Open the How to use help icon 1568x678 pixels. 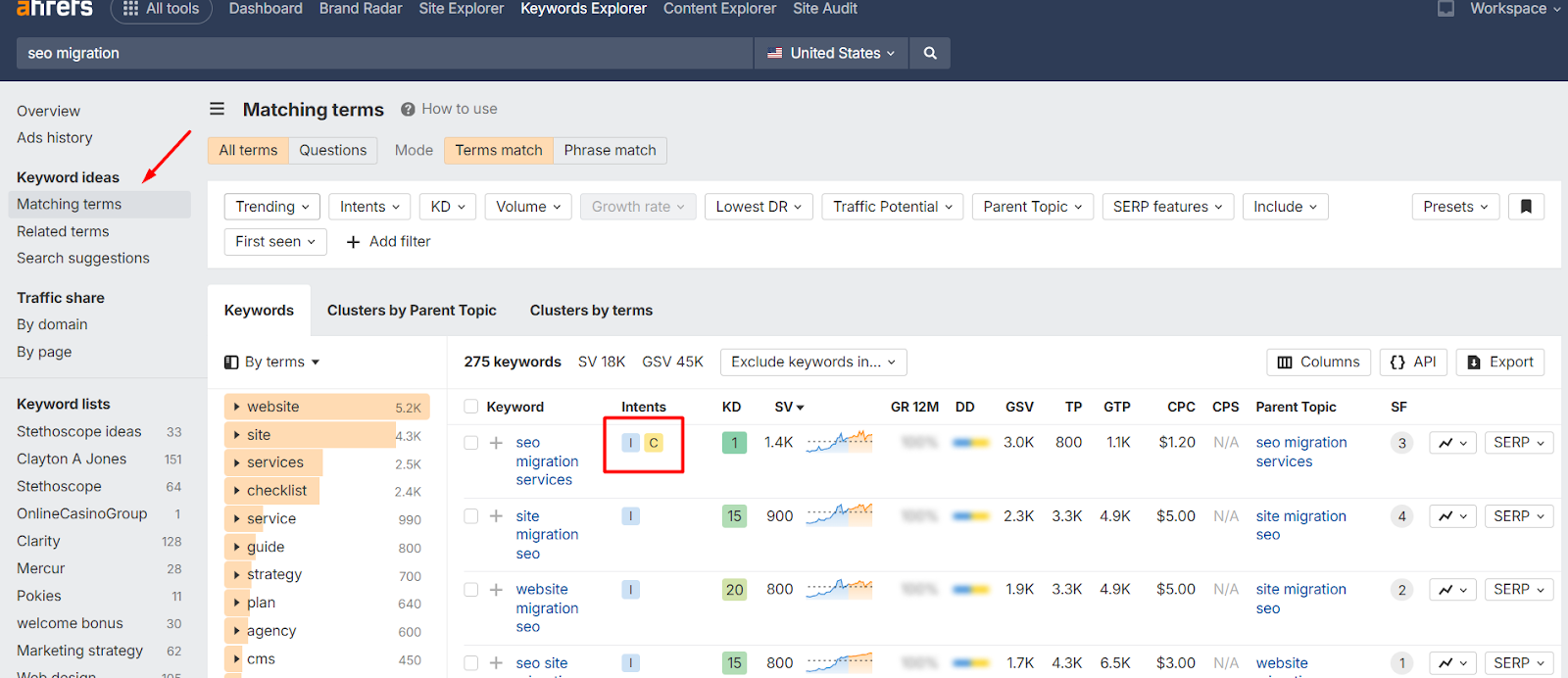[408, 109]
